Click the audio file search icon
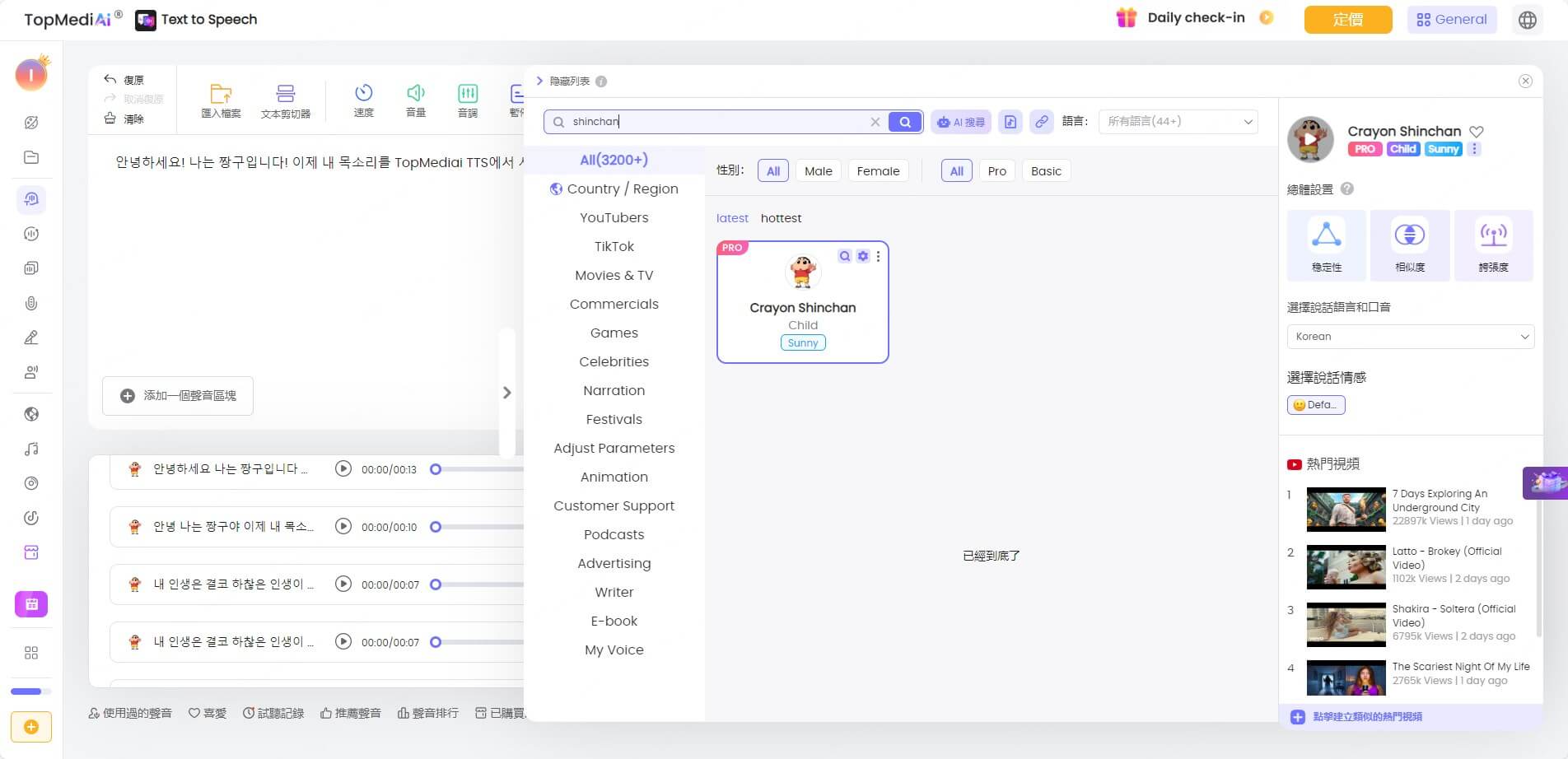 point(1010,122)
